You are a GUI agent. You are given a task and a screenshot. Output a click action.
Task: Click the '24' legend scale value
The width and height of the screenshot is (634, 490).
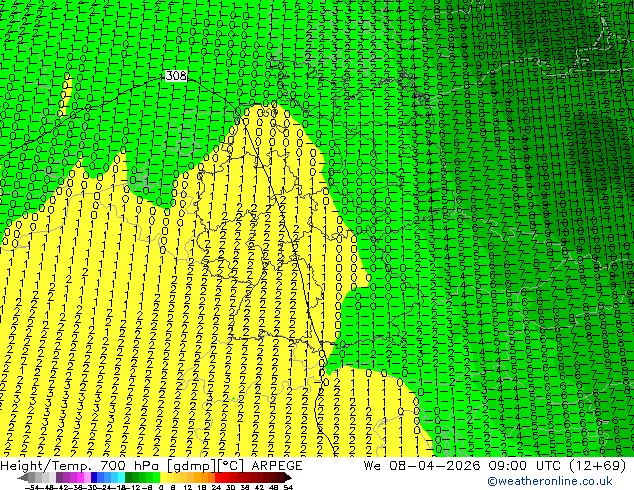pos(216,487)
